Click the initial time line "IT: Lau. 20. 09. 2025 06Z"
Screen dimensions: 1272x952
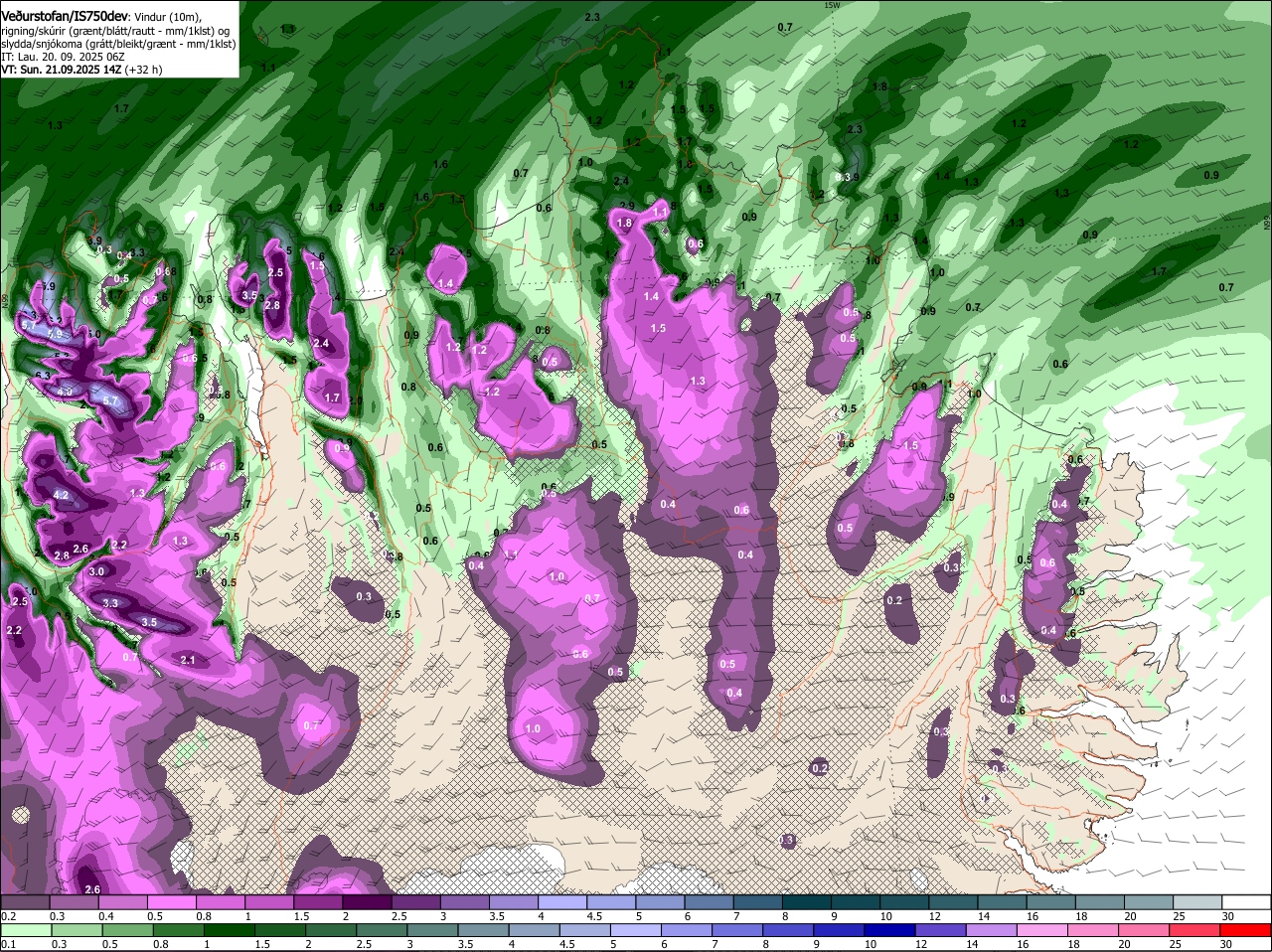click(x=63, y=57)
